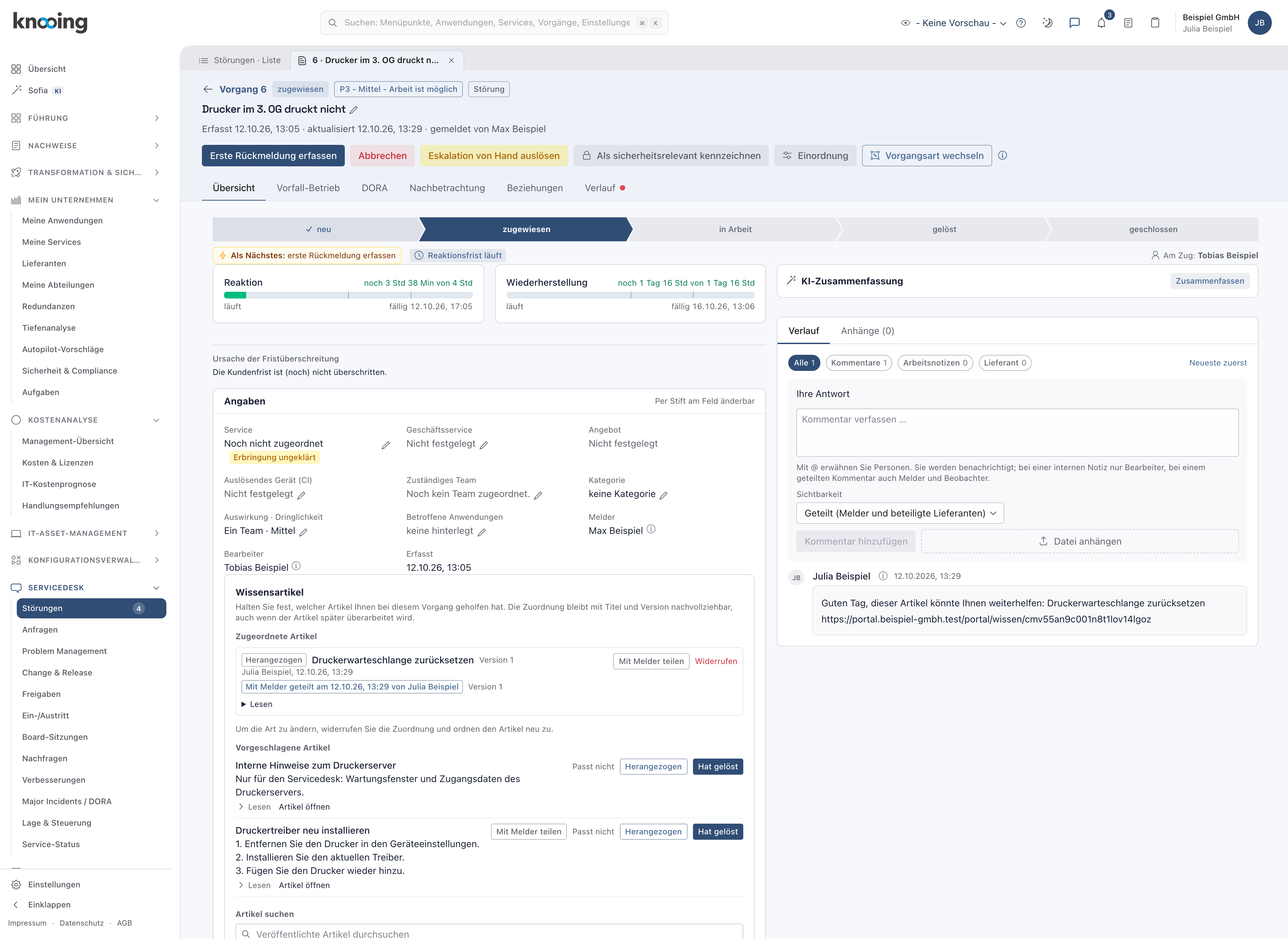Filter Verlauf by Arbeitsnotizen 0
Image resolution: width=1288 pixels, height=939 pixels.
(x=935, y=363)
